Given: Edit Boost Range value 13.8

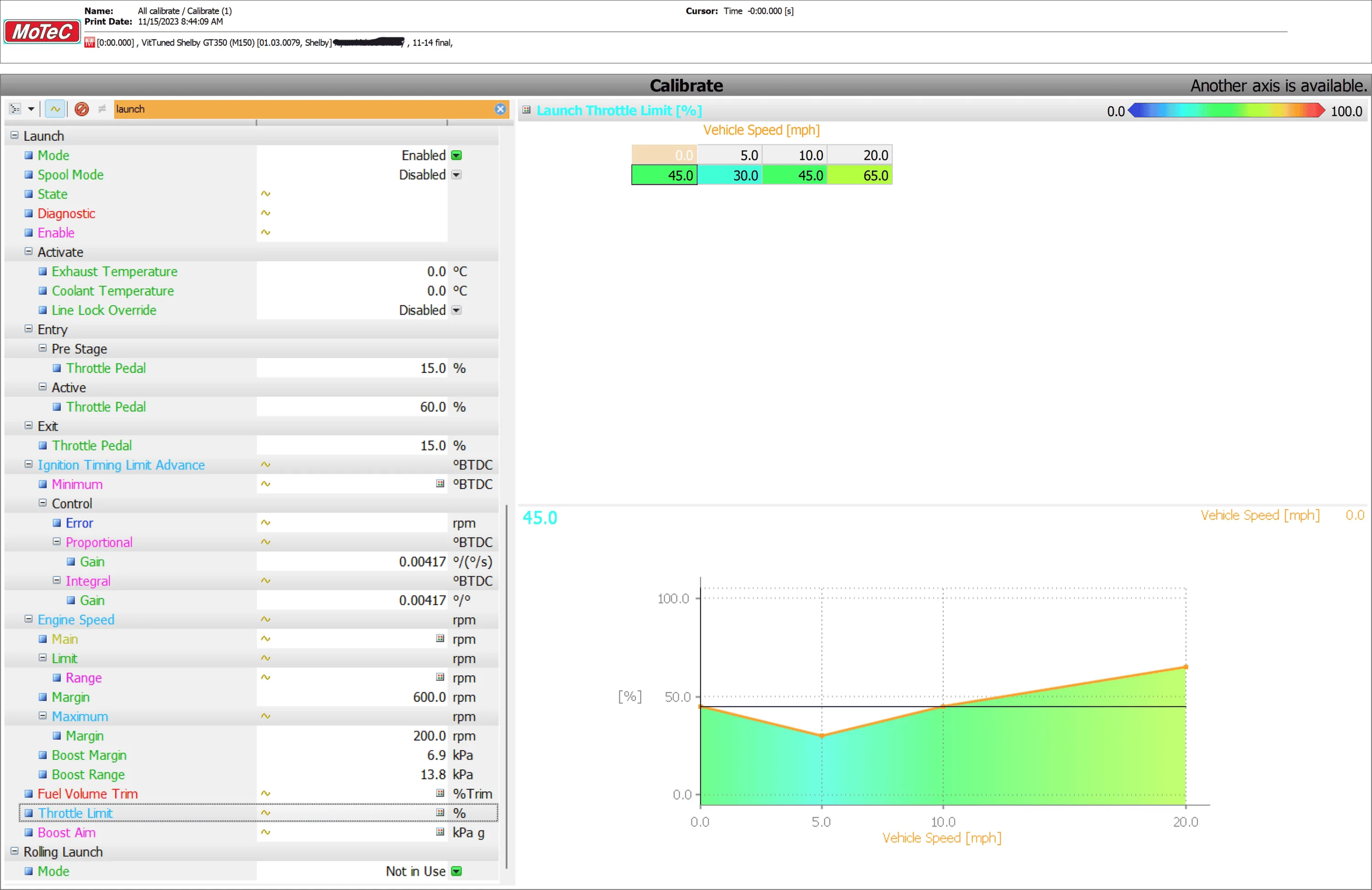Looking at the screenshot, I should click(352, 774).
